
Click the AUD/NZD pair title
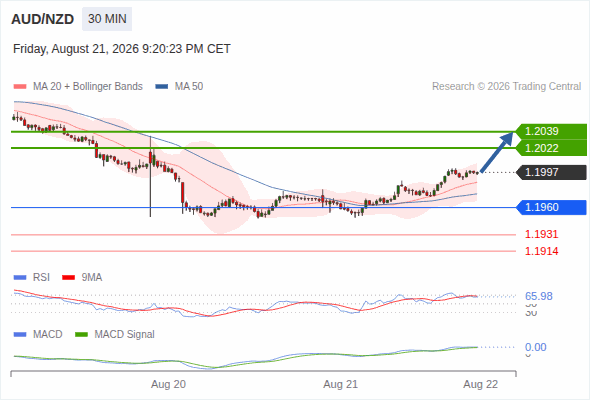point(43,19)
